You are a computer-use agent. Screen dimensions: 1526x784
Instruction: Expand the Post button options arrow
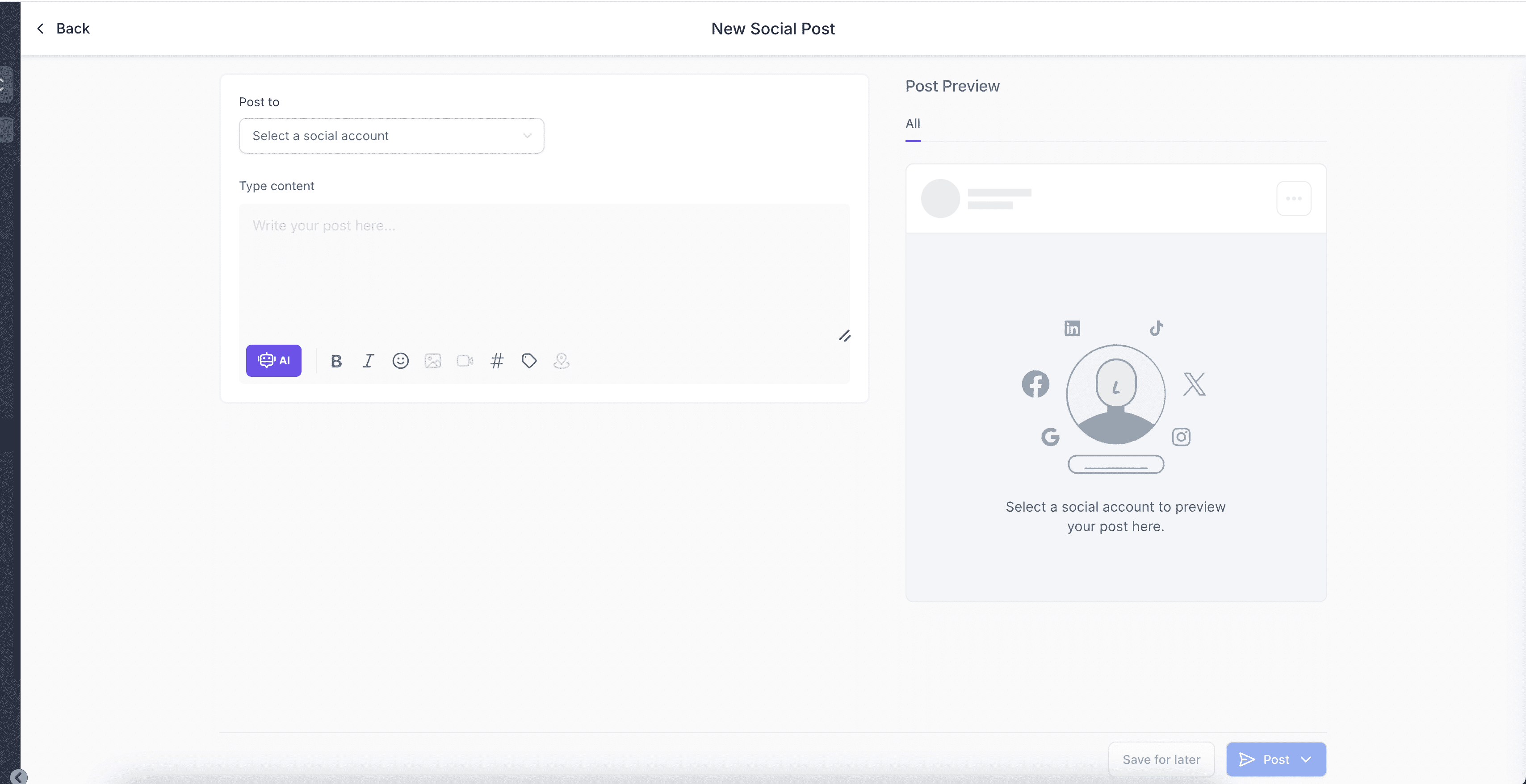[x=1306, y=759]
